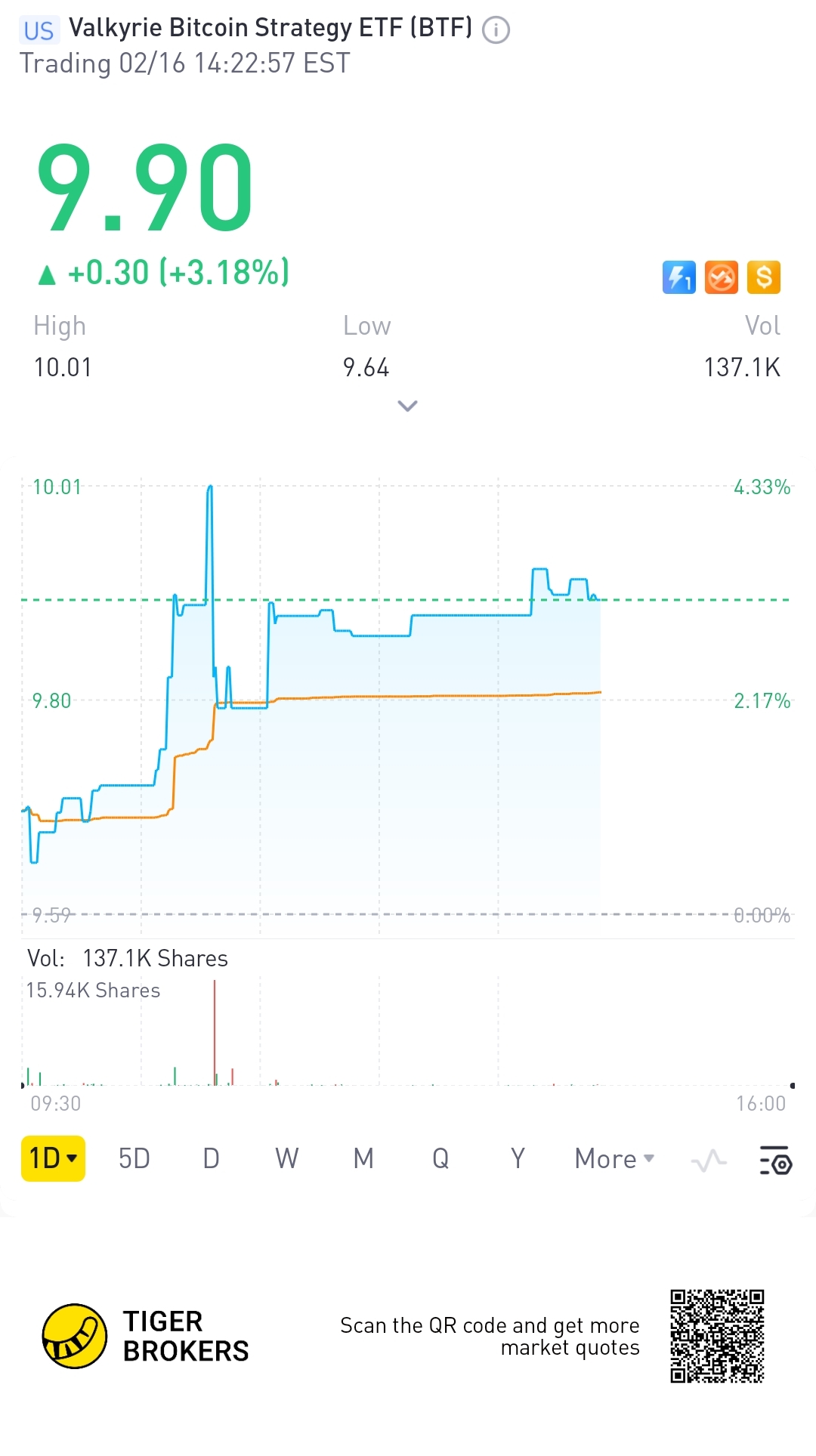Image resolution: width=816 pixels, height=1456 pixels.
Task: Switch to the daily D chart tab
Action: pyautogui.click(x=211, y=1158)
